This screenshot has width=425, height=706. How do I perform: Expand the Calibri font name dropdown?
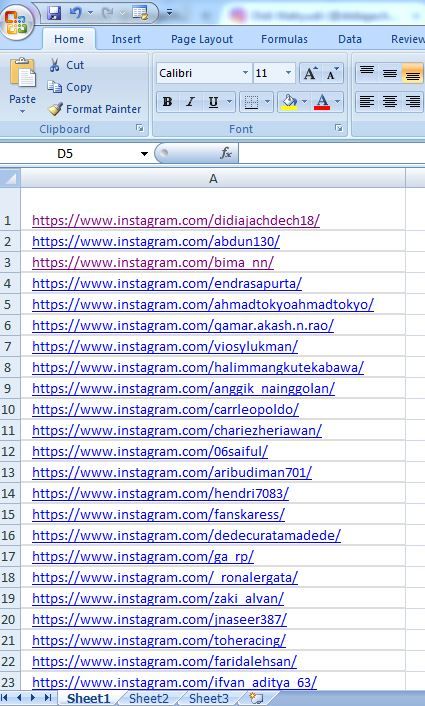[245, 73]
